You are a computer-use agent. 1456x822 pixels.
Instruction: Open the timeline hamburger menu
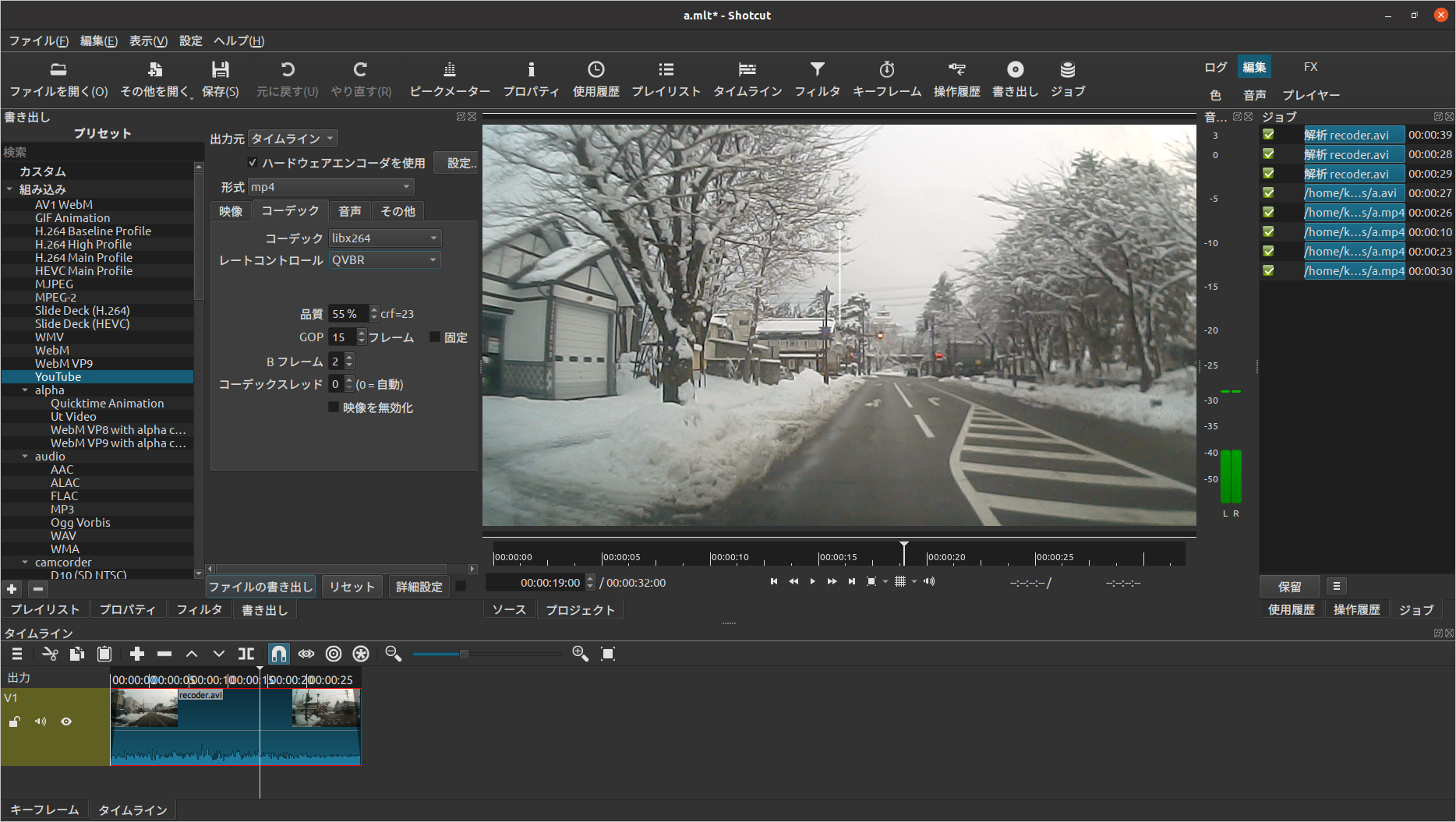tap(16, 654)
